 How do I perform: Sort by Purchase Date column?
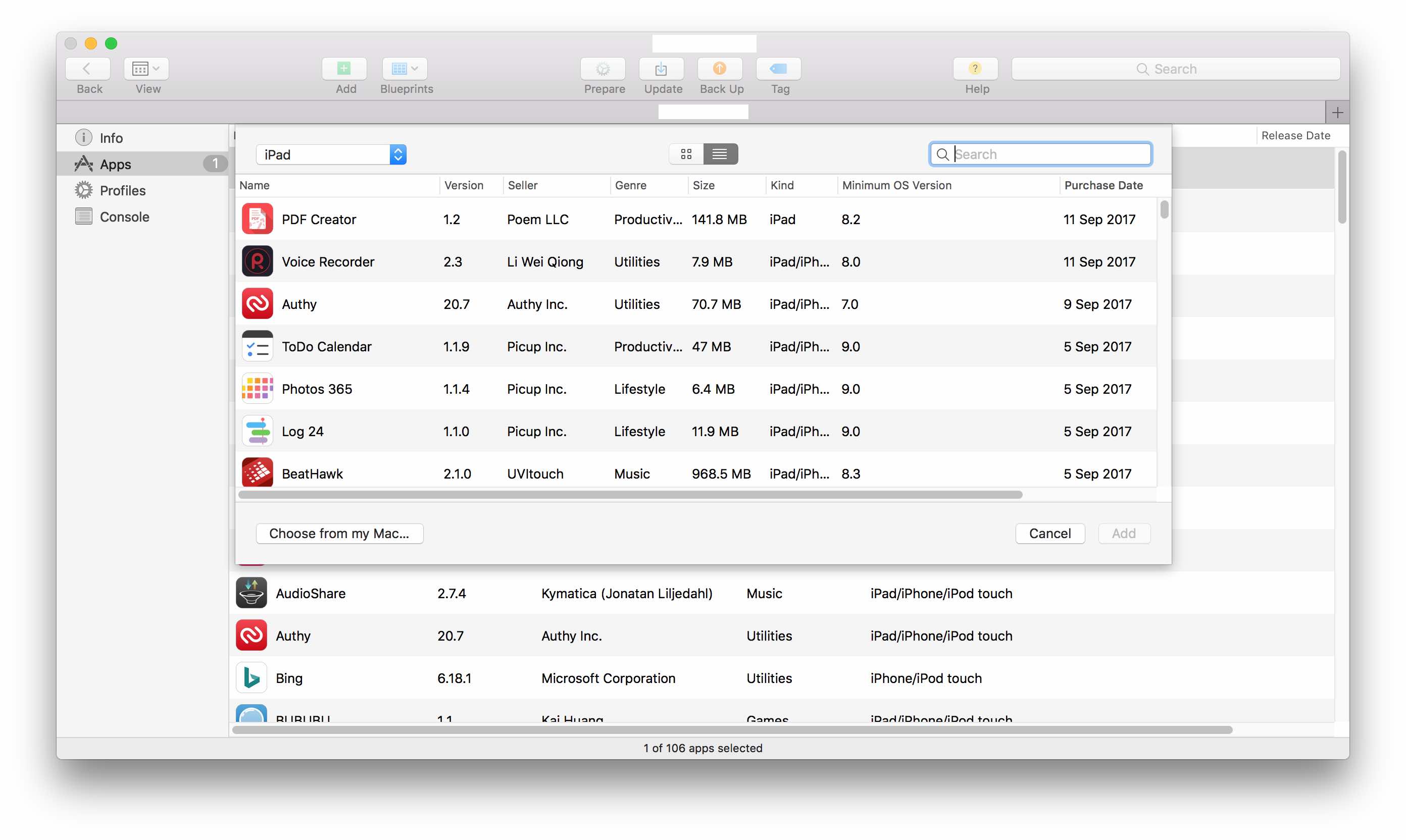pos(1108,185)
